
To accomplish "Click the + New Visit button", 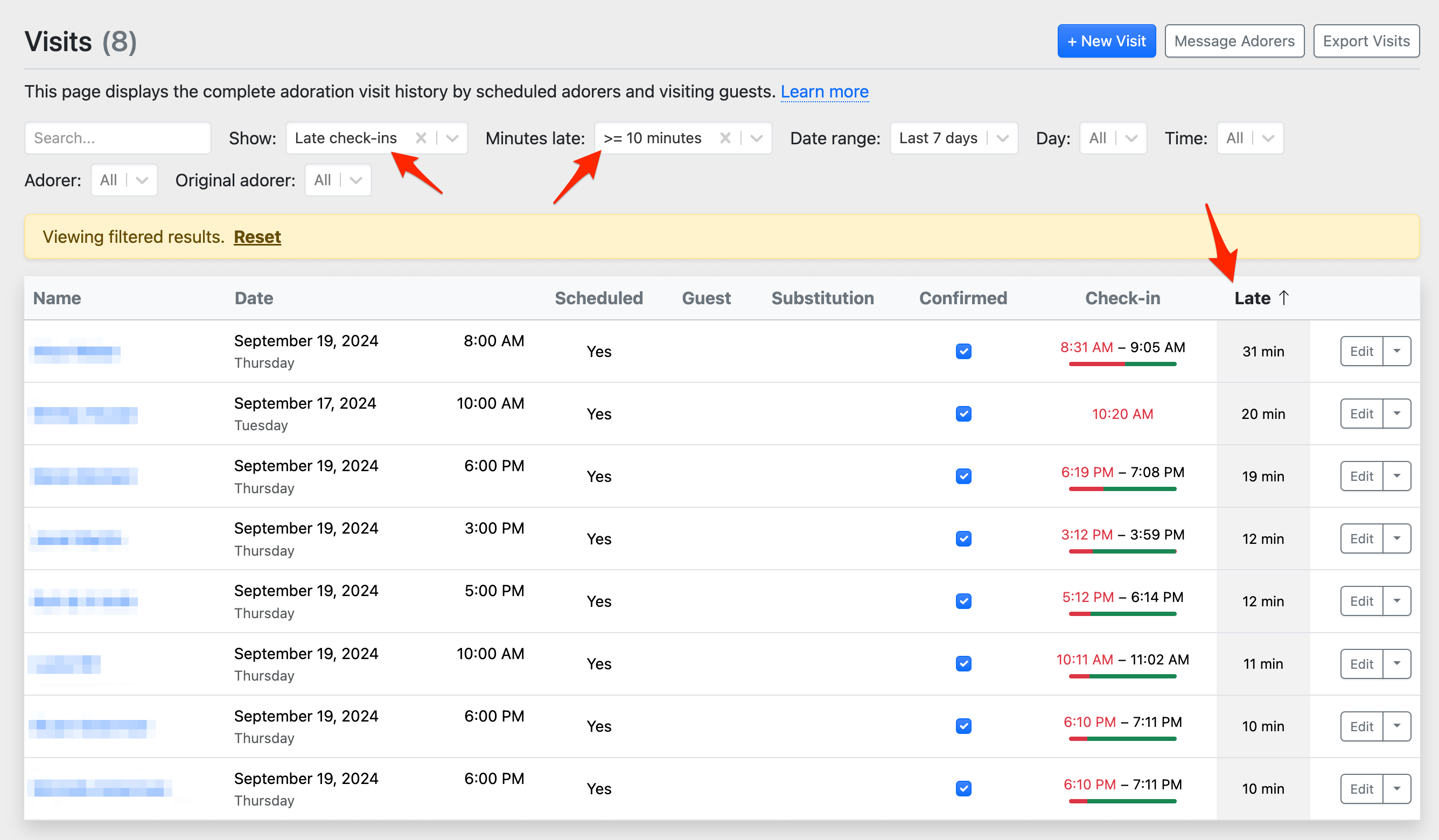I will pos(1106,40).
